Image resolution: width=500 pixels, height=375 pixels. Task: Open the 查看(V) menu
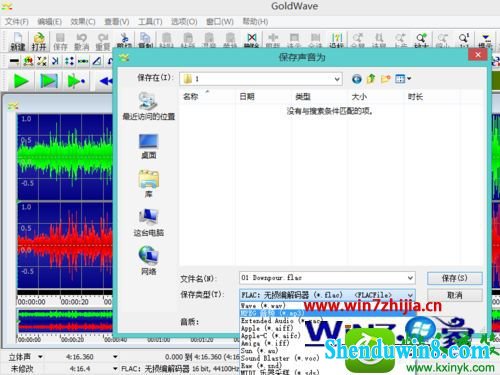pyautogui.click(x=117, y=22)
